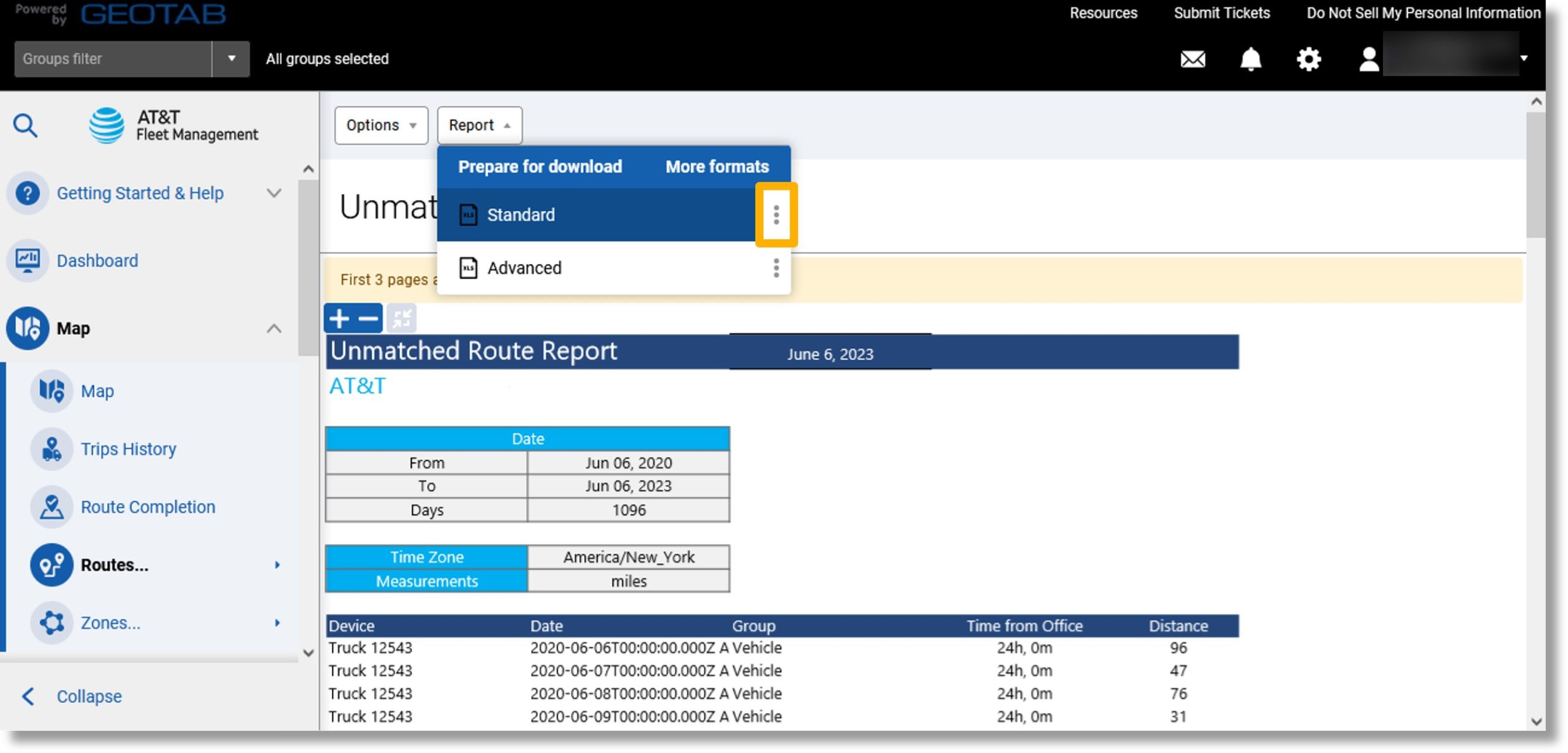Open Standard report more-options dots

coord(776,215)
